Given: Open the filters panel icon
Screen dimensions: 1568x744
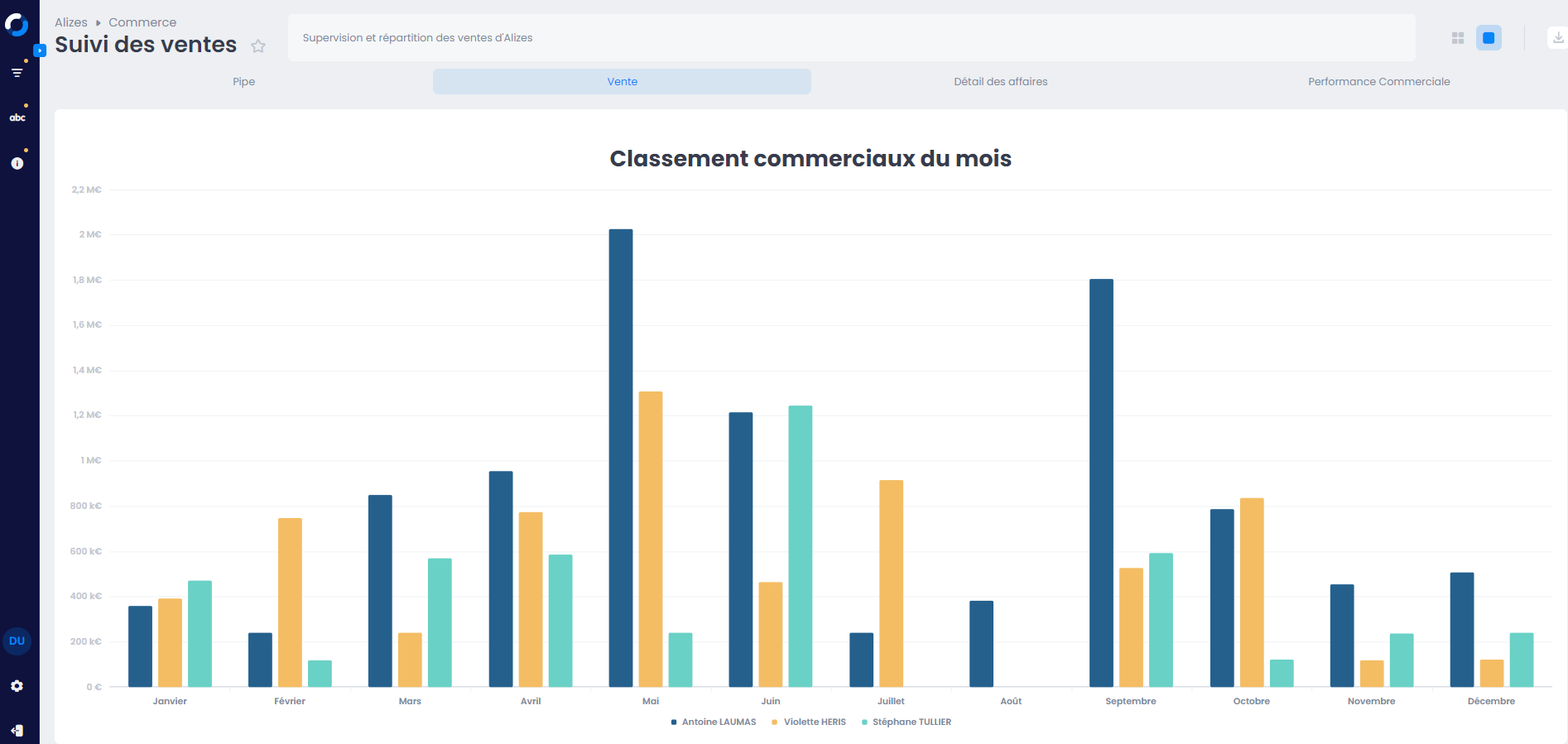Looking at the screenshot, I should pos(17,73).
